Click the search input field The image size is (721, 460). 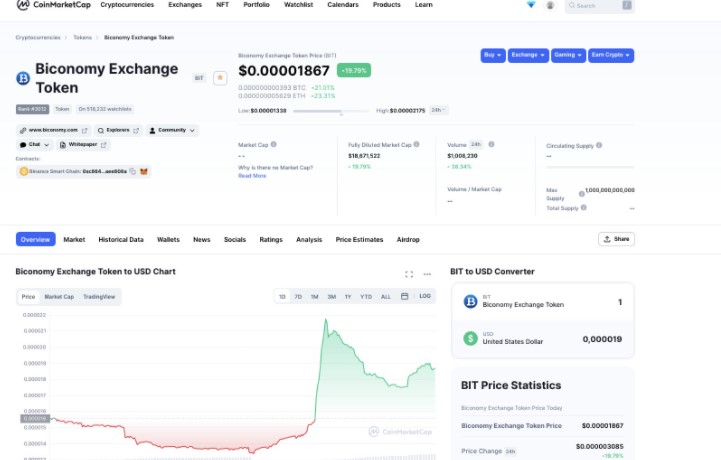pos(600,6)
